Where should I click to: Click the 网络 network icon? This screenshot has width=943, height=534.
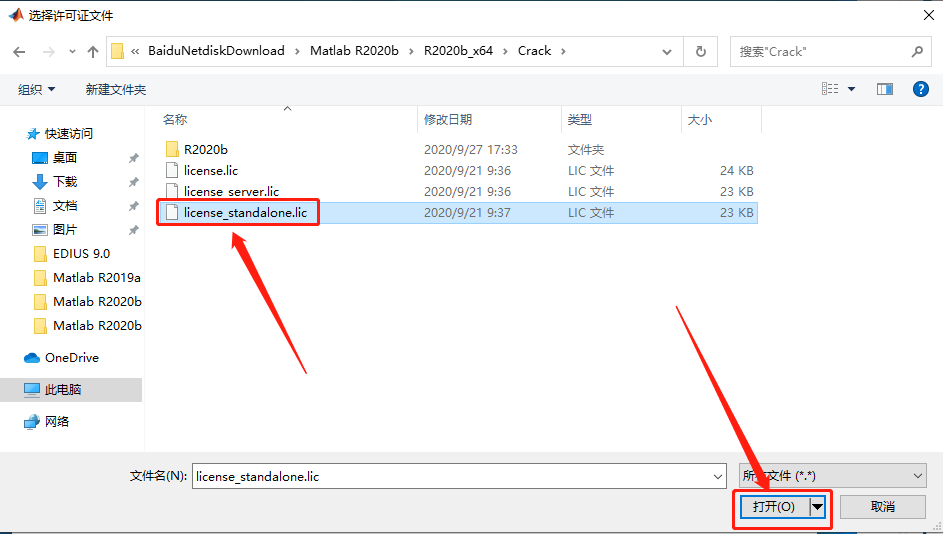click(32, 422)
